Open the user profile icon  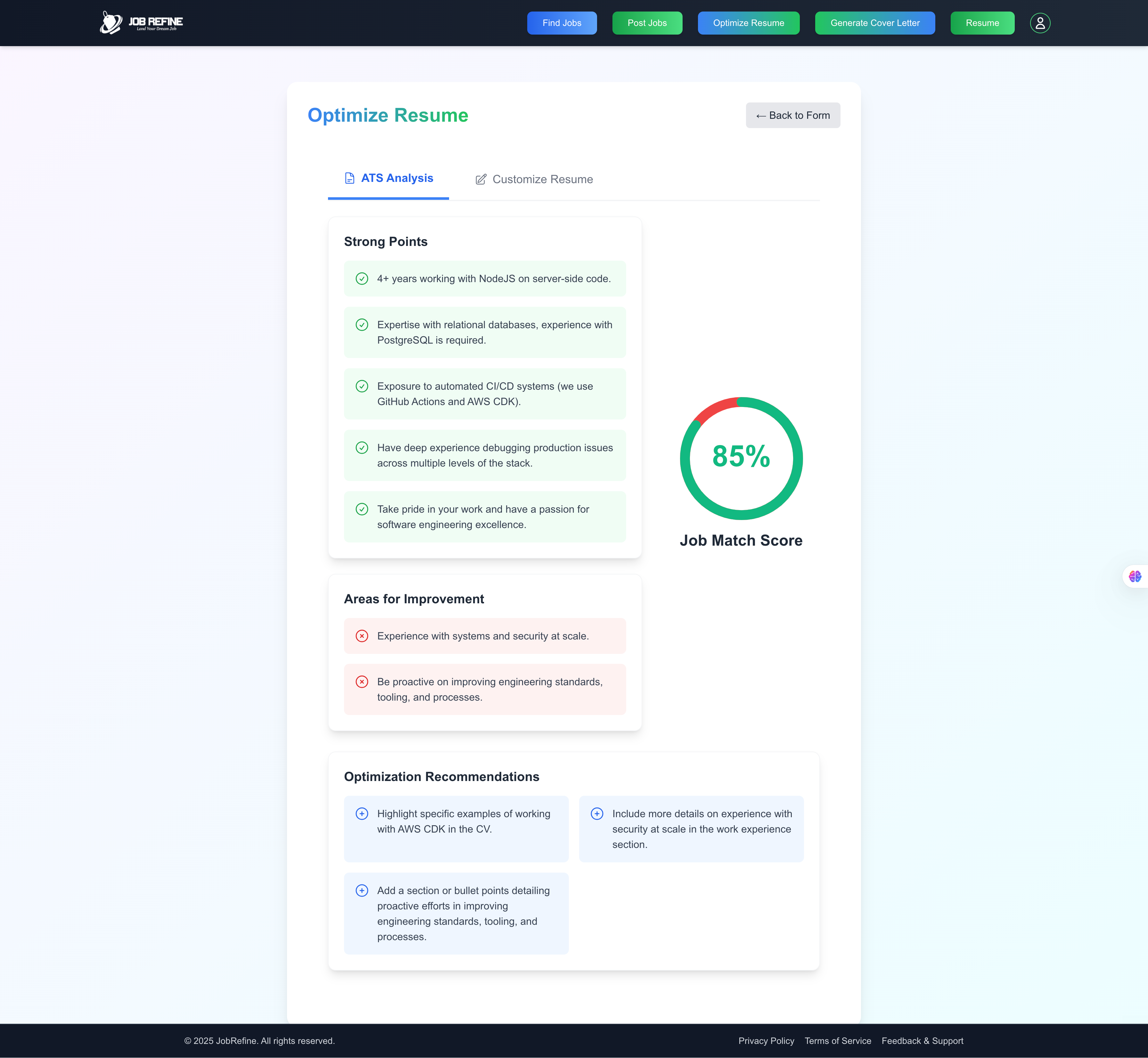click(x=1040, y=23)
